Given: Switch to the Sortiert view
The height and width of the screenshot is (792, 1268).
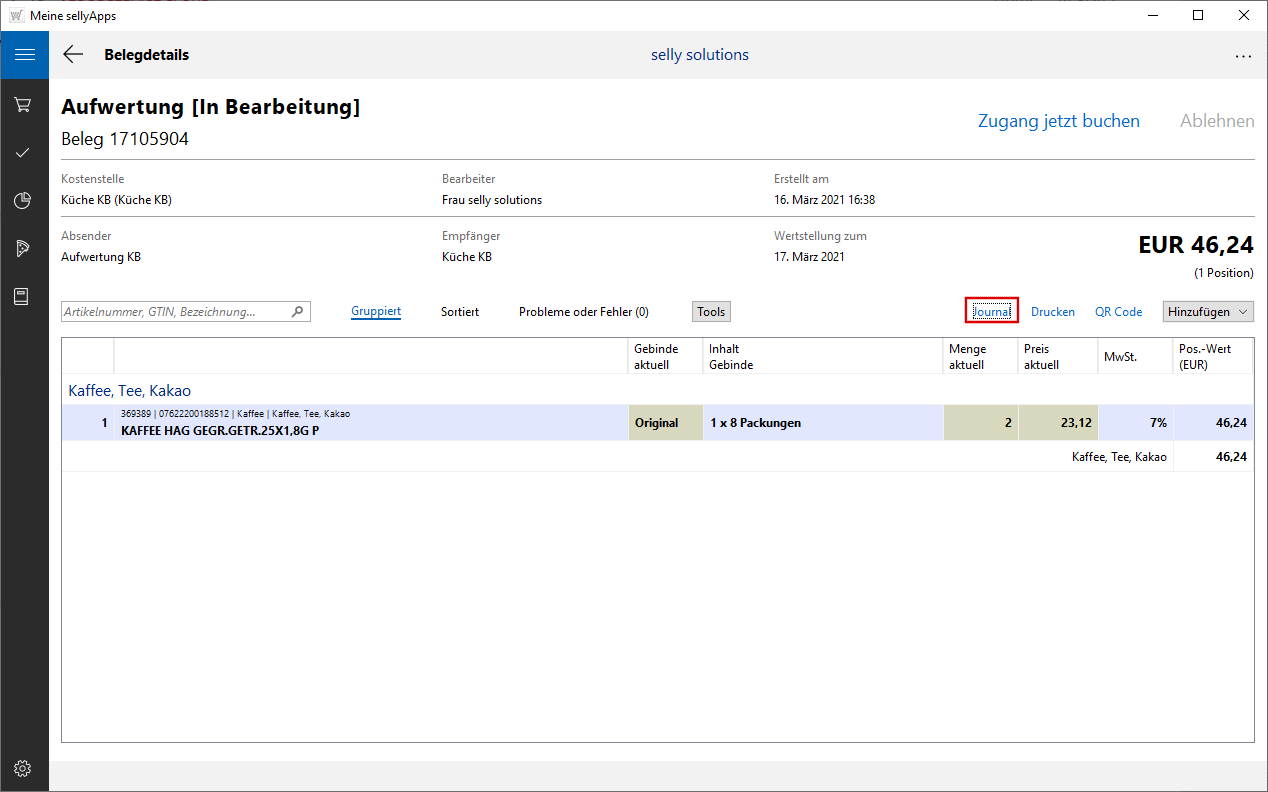Looking at the screenshot, I should [460, 312].
